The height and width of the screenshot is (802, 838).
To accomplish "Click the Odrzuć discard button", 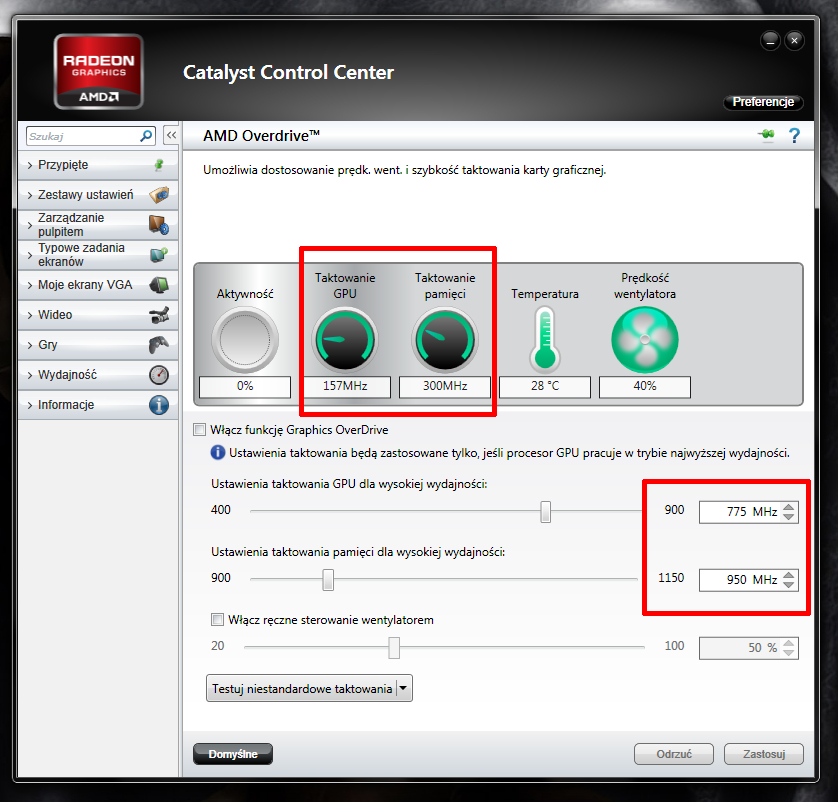I will click(673, 754).
